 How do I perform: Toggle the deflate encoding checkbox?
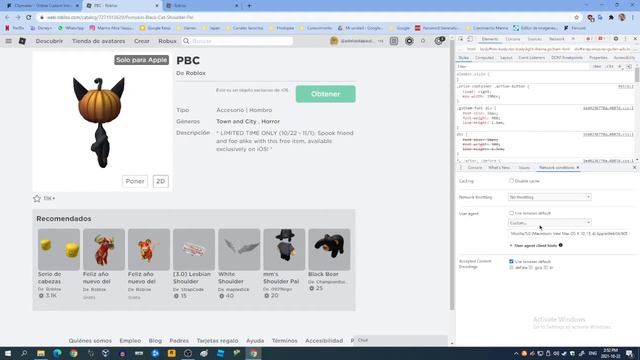tap(511, 268)
